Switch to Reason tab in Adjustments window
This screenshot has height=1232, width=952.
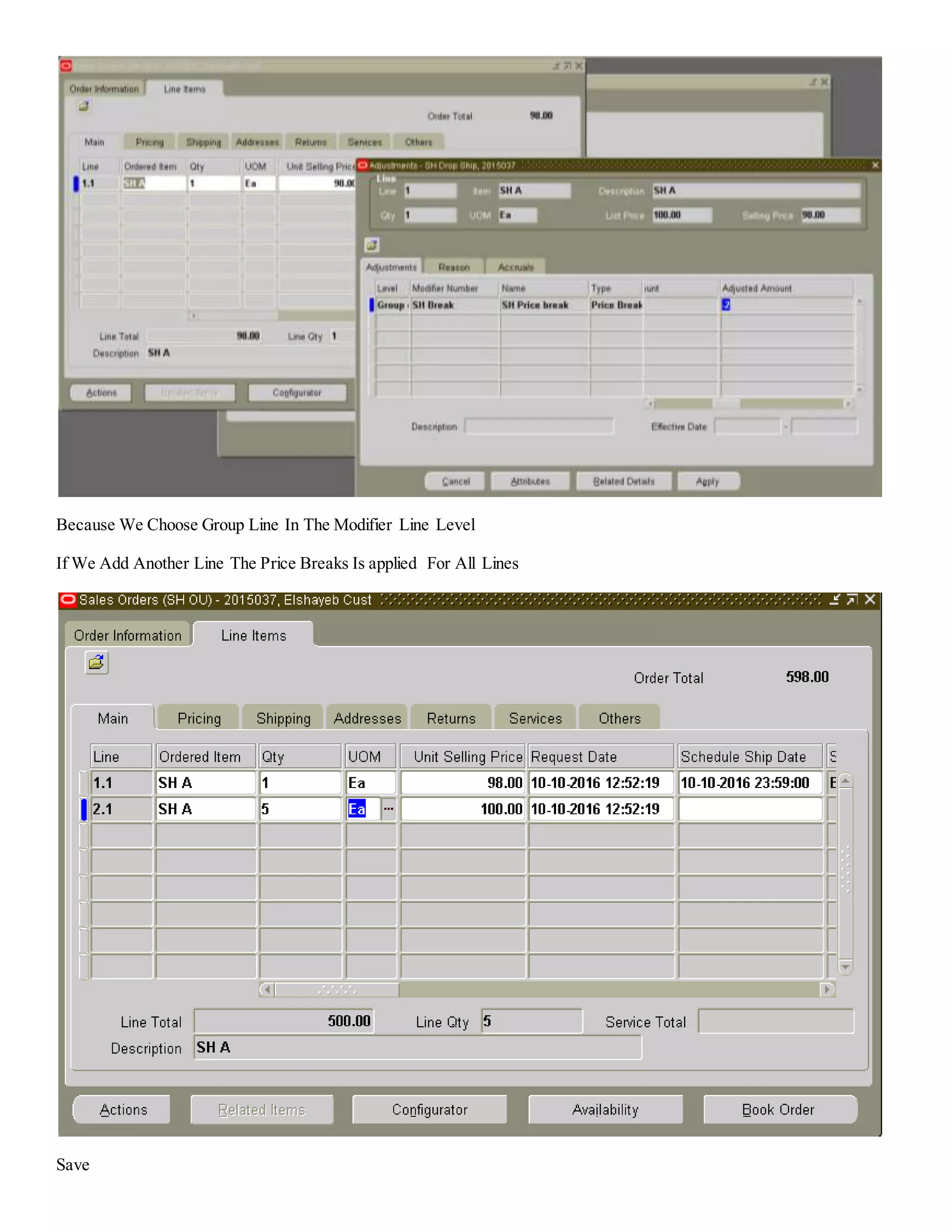(454, 267)
